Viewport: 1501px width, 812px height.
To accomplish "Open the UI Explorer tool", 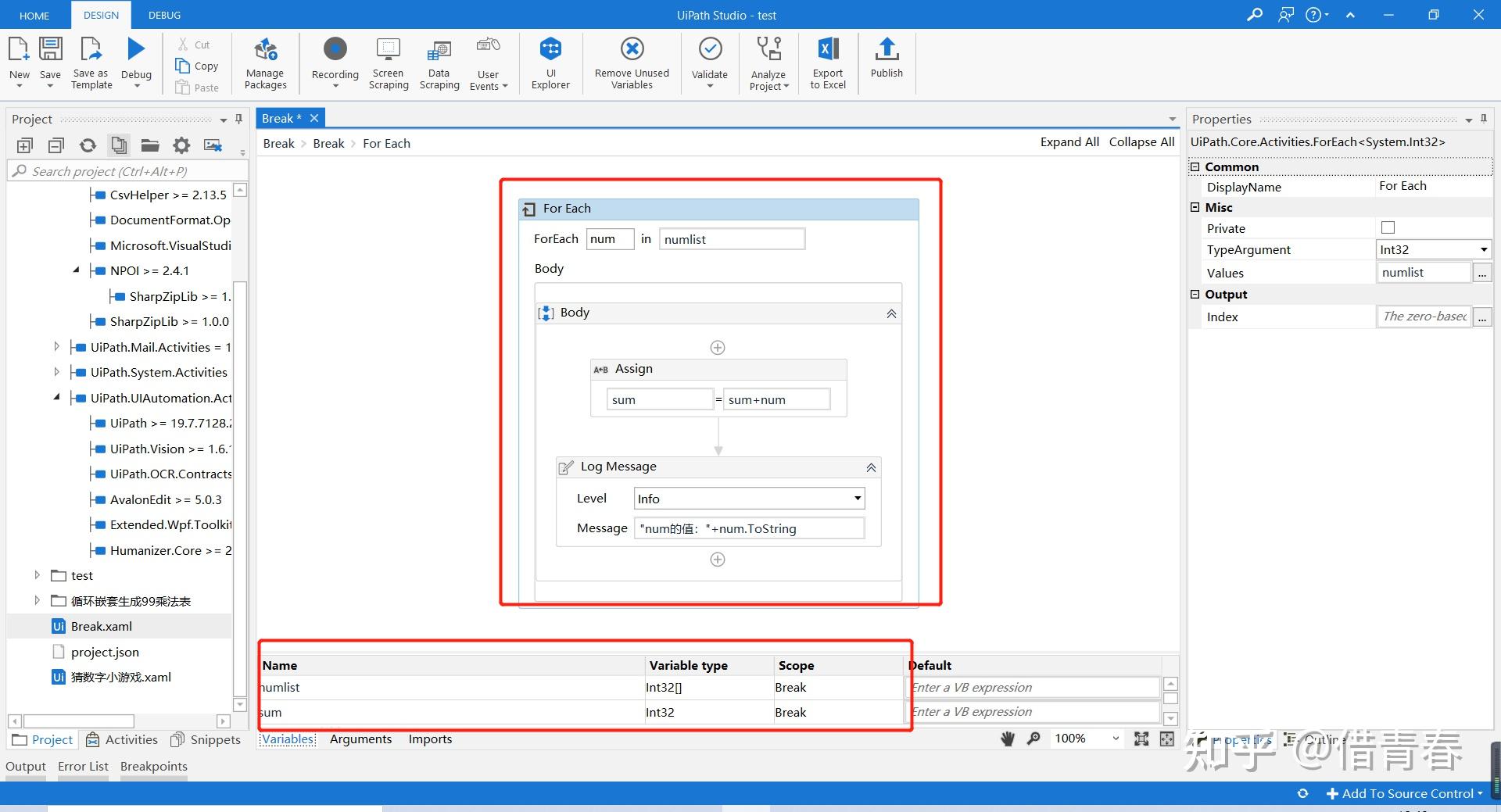I will tap(550, 63).
